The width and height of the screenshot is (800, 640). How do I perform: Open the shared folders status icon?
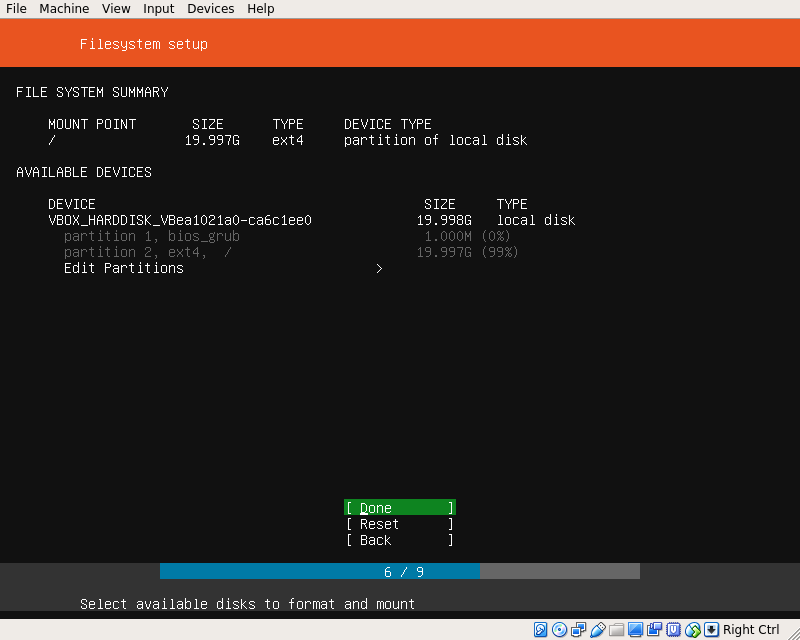pos(617,630)
